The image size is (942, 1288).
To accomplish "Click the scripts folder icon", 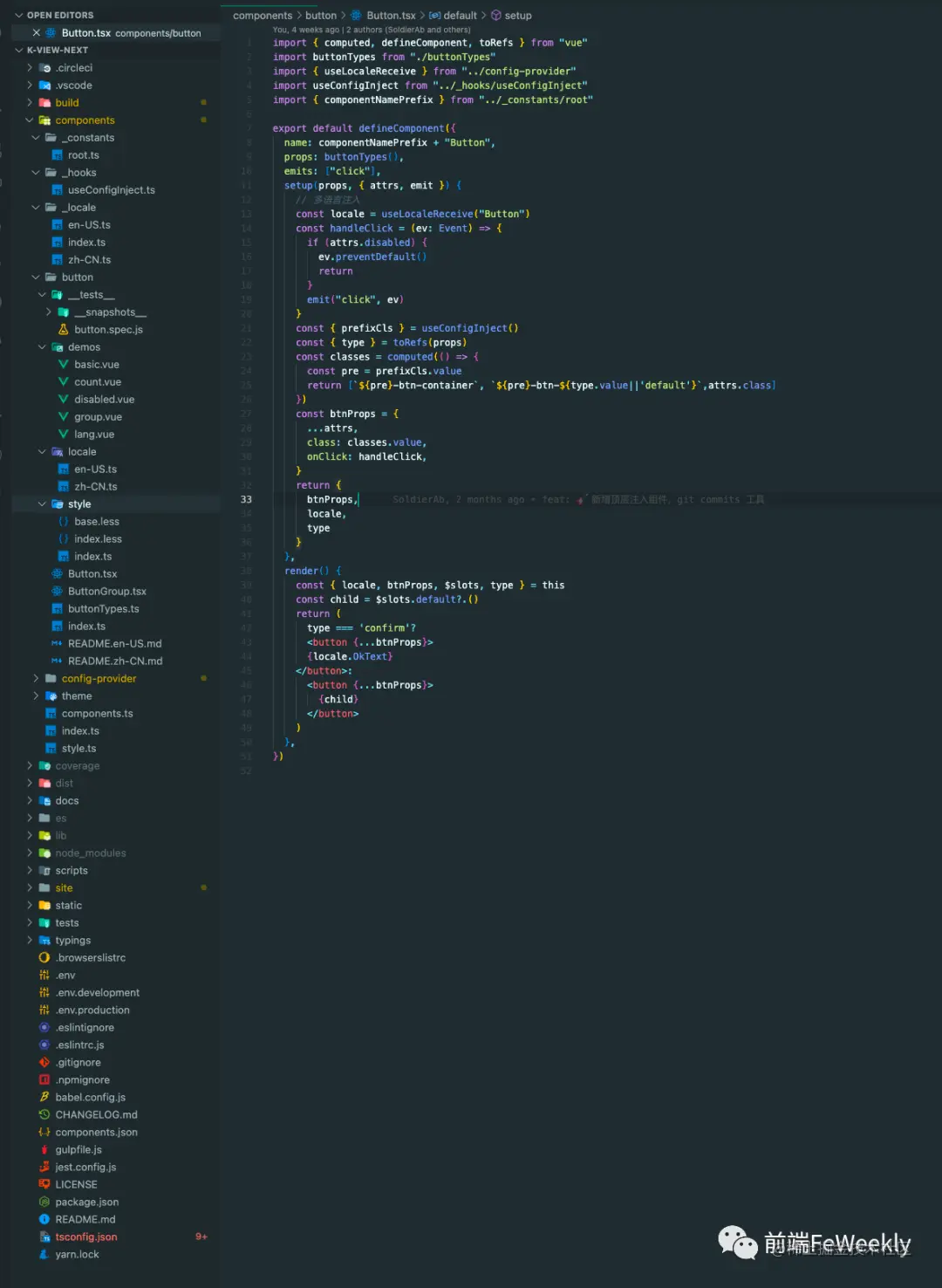I will (44, 870).
